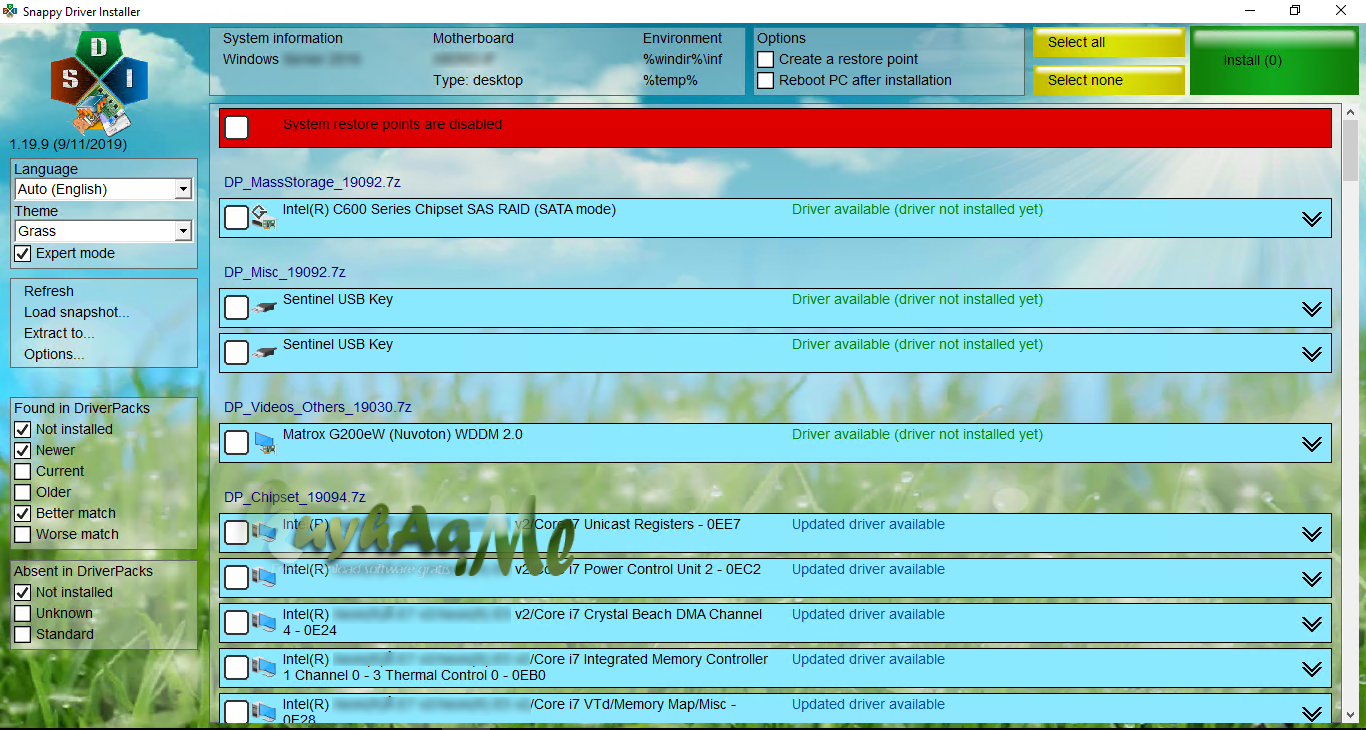Uncheck the Better match filter
The height and width of the screenshot is (730, 1366).
22,513
